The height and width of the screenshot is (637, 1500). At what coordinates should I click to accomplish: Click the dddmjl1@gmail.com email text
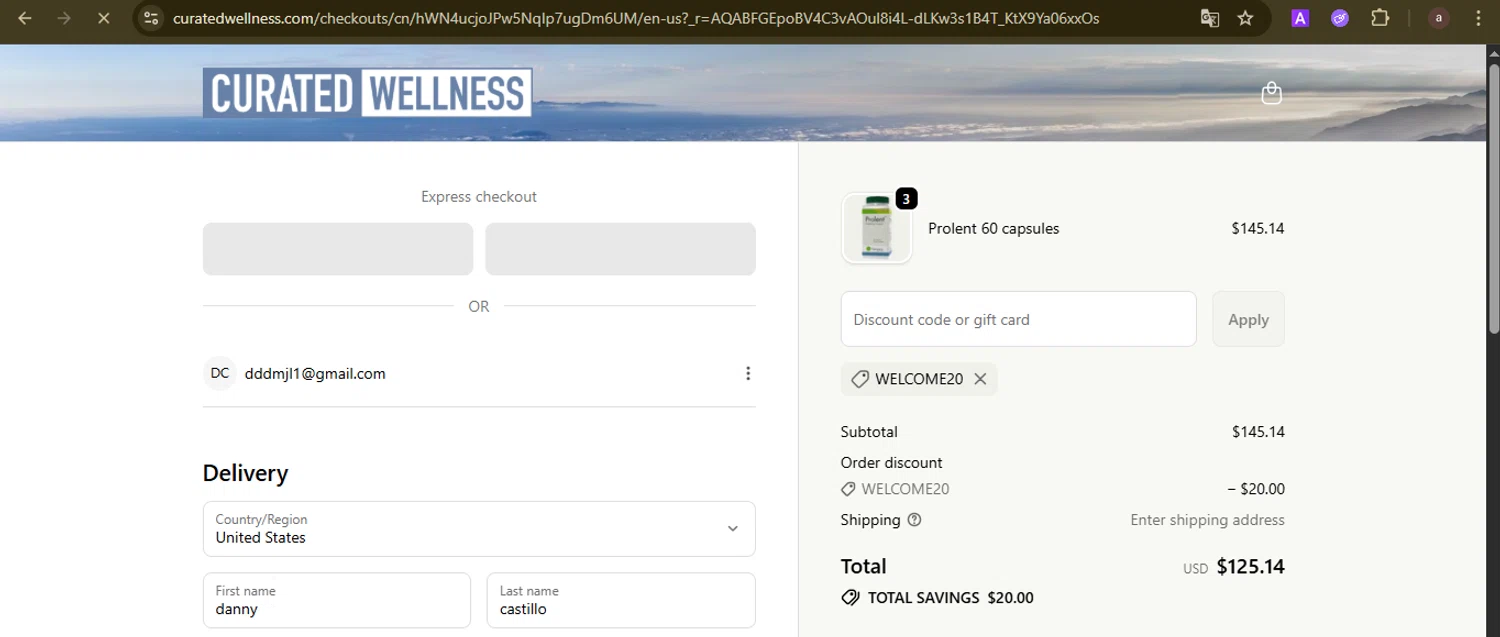[315, 373]
